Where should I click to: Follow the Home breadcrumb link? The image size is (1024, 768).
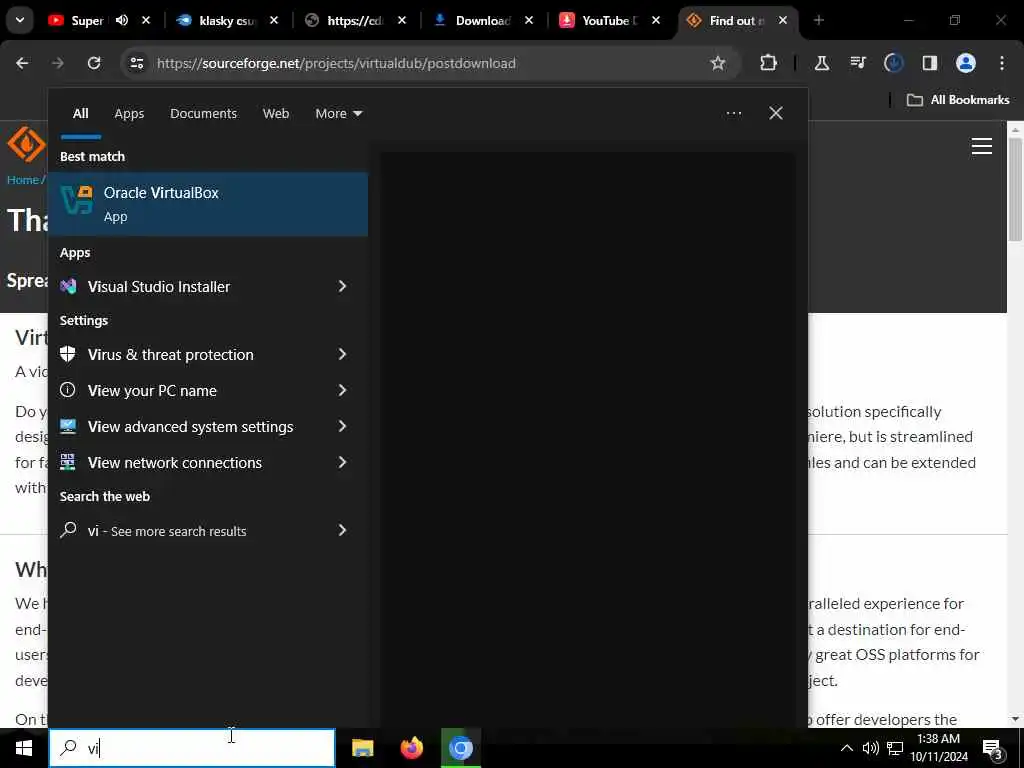[23, 180]
